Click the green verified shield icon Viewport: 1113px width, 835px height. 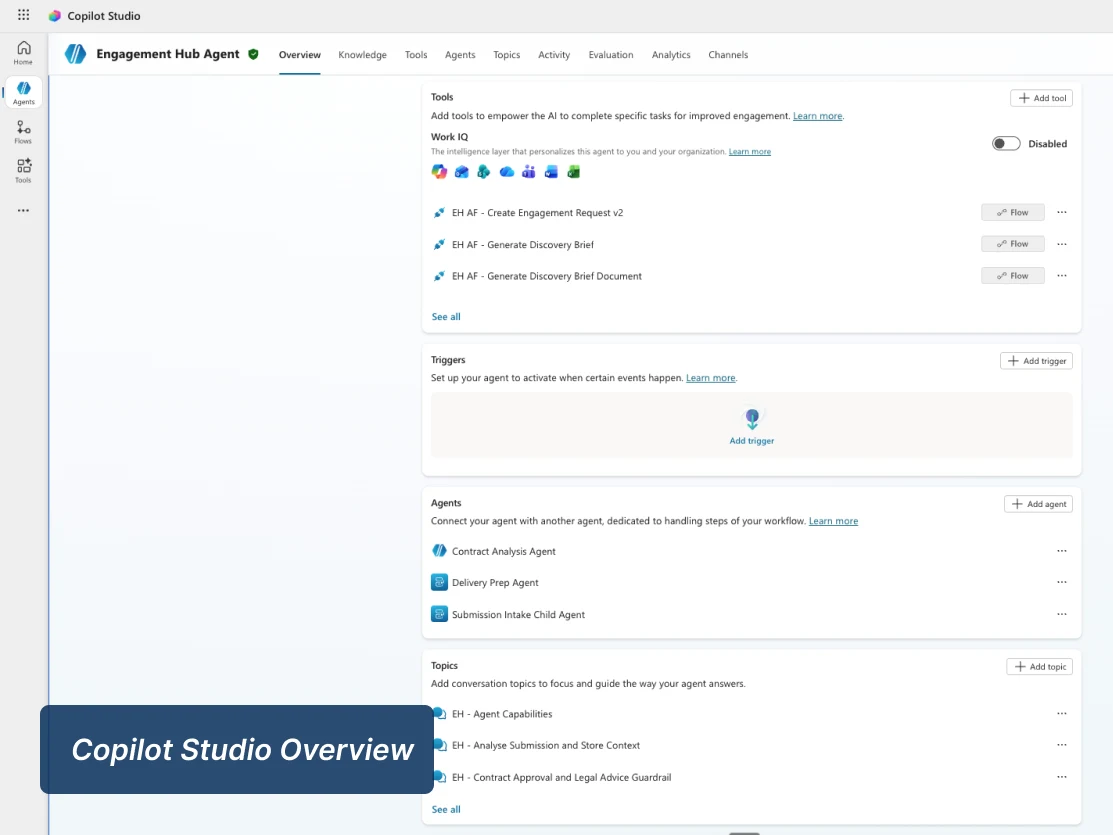pos(253,54)
